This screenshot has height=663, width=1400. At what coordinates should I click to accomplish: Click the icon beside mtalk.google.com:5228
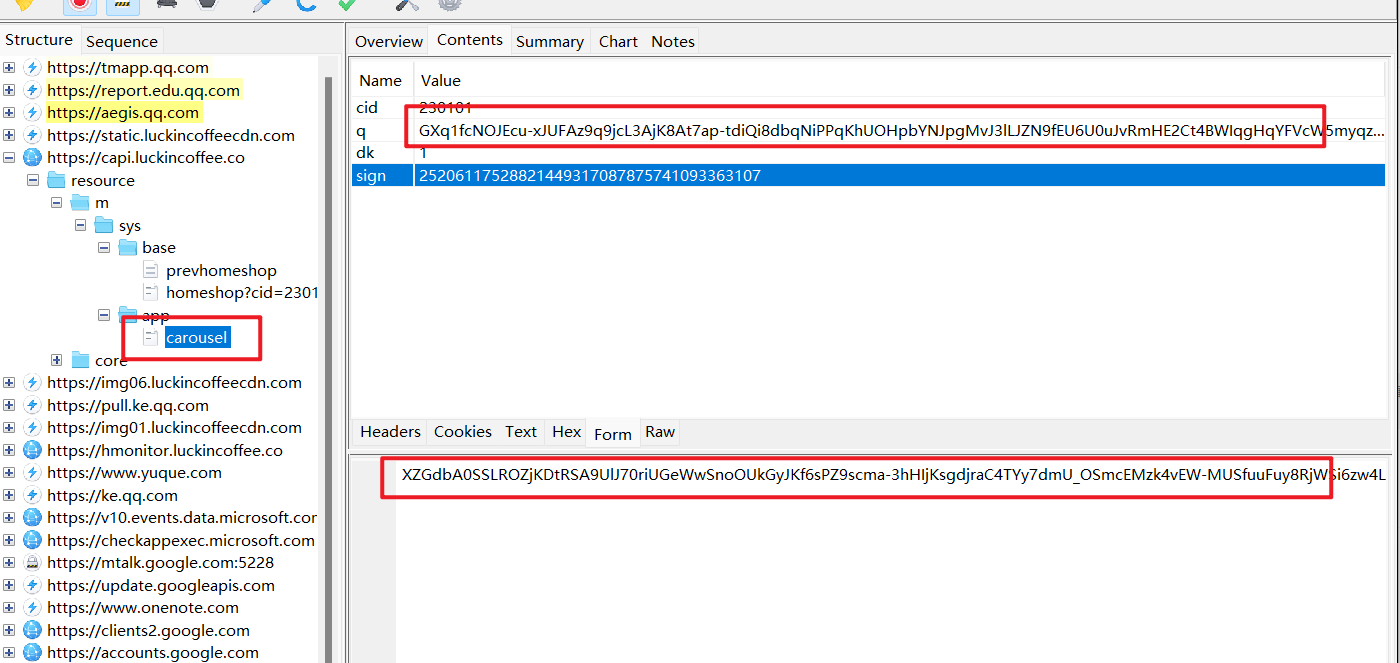tap(32, 562)
